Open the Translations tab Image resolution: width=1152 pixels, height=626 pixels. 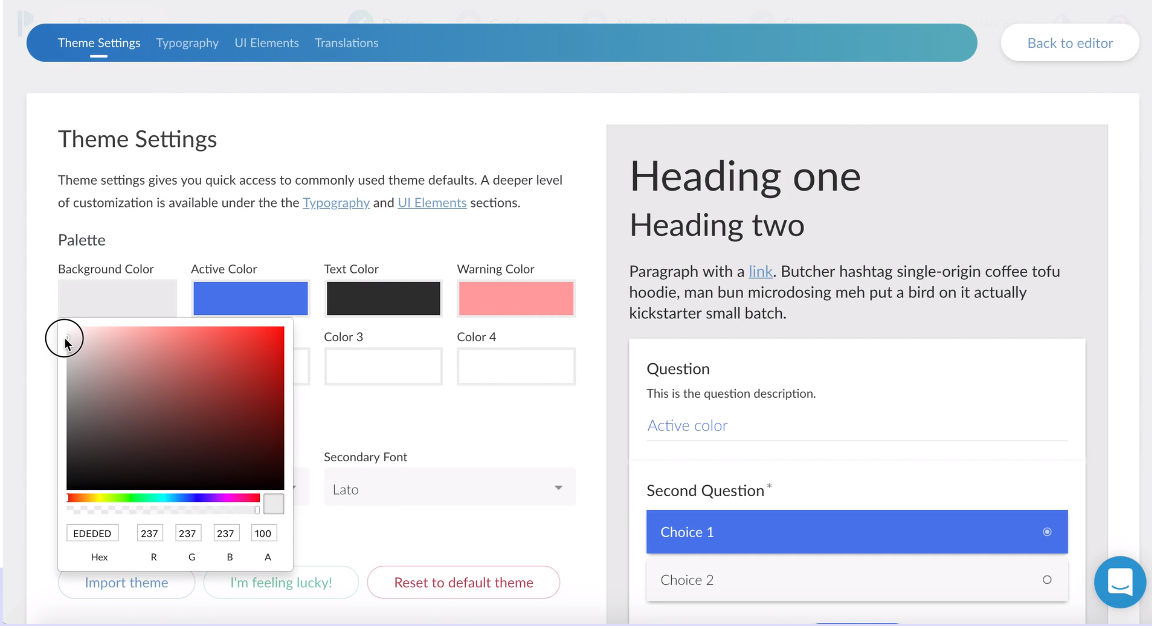pos(347,43)
